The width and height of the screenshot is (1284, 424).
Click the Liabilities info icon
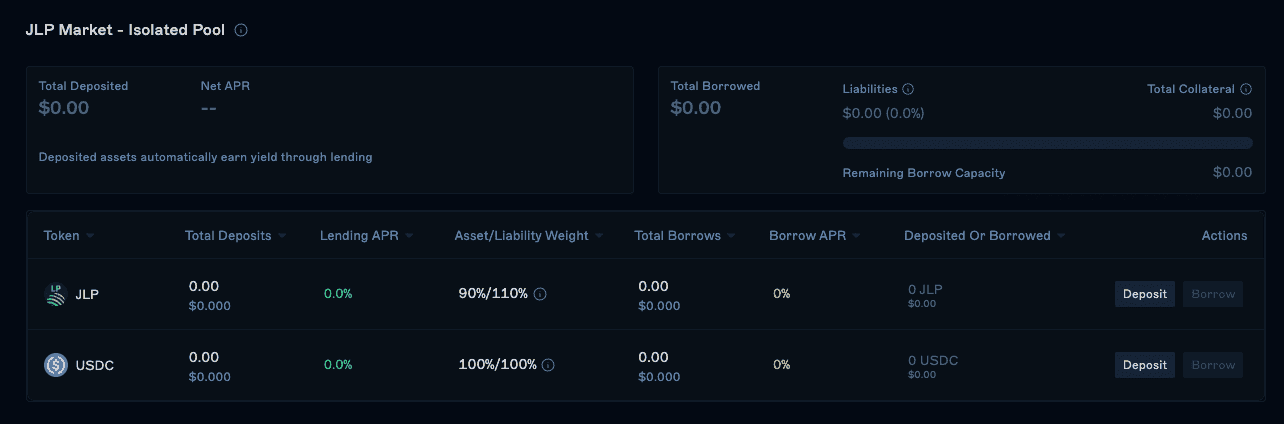(x=908, y=89)
